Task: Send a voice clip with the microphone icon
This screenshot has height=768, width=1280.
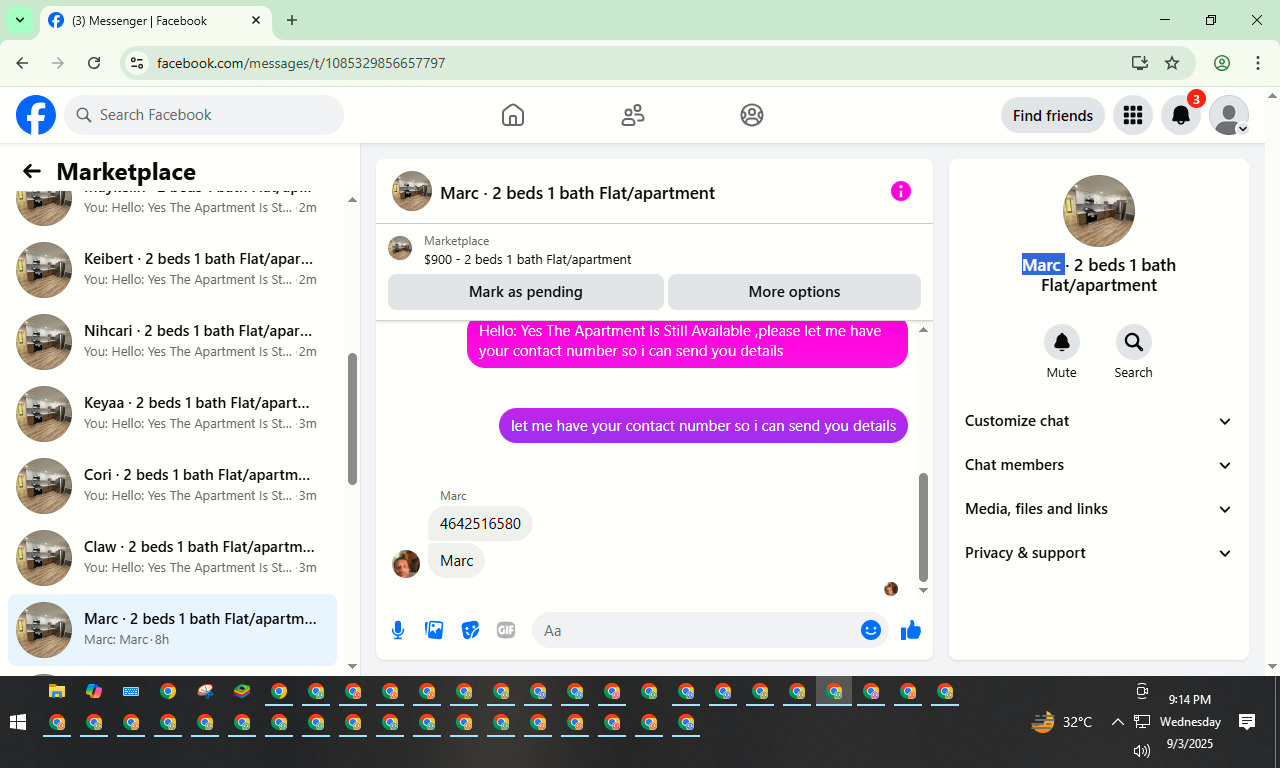Action: (x=398, y=630)
